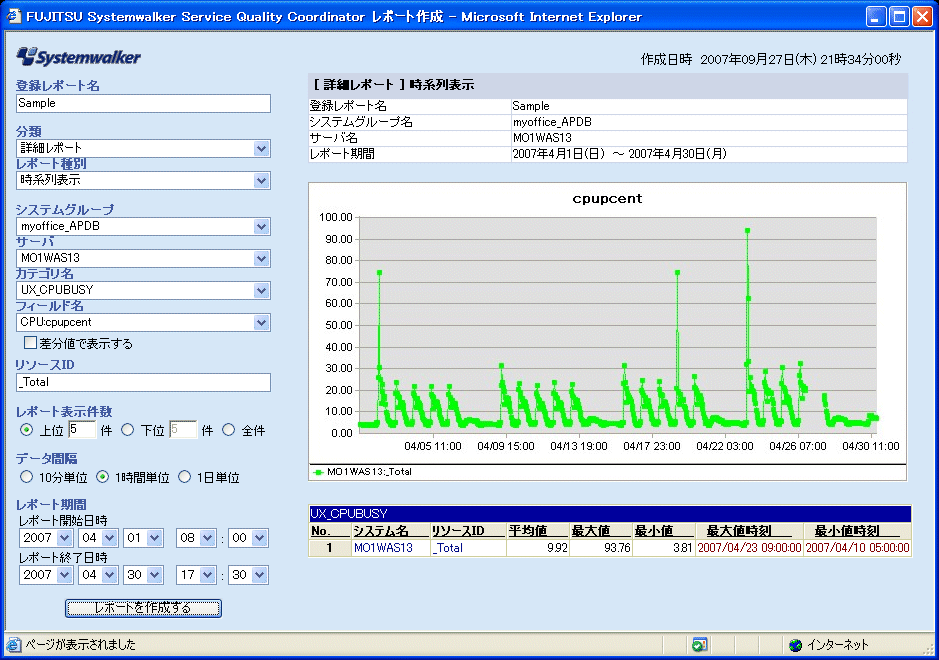Open the report start day dropdown
Image resolution: width=939 pixels, height=660 pixels.
(143, 538)
